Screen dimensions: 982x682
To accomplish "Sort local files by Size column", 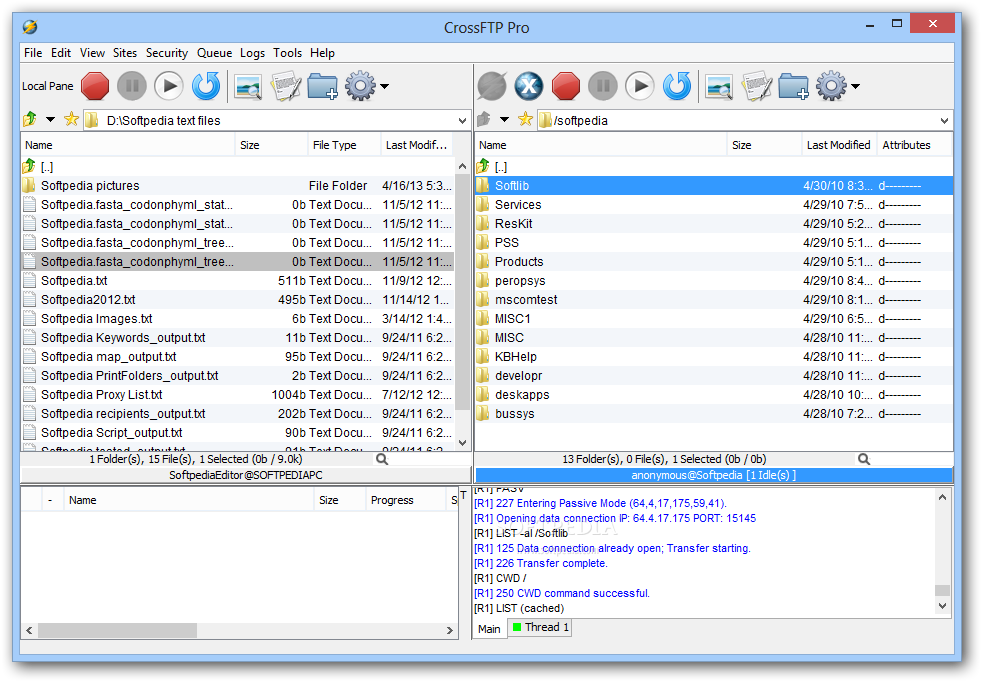I will coord(271,145).
